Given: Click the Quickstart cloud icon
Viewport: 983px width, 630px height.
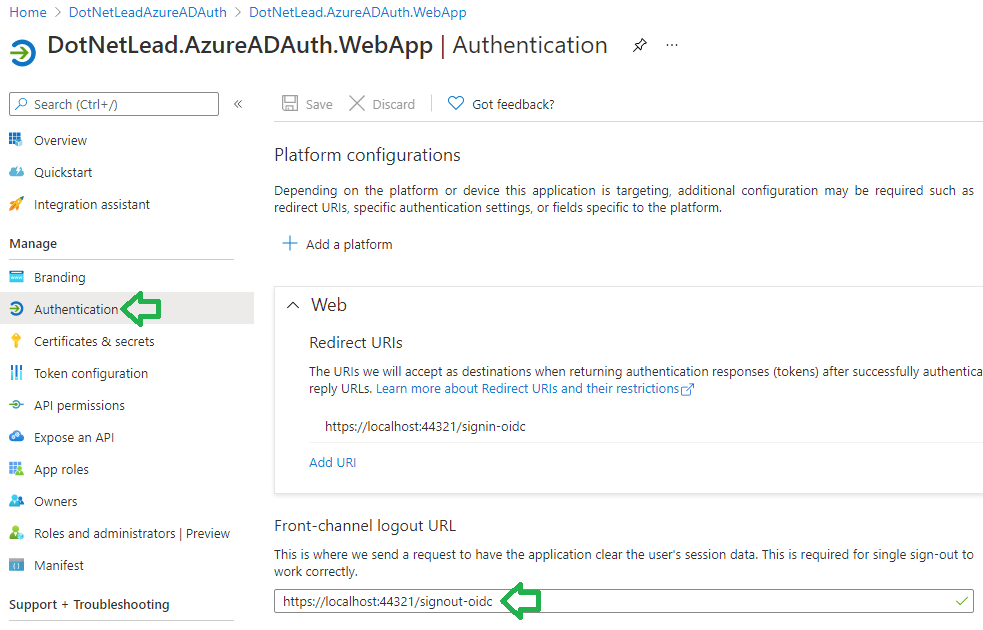Looking at the screenshot, I should click(16, 172).
